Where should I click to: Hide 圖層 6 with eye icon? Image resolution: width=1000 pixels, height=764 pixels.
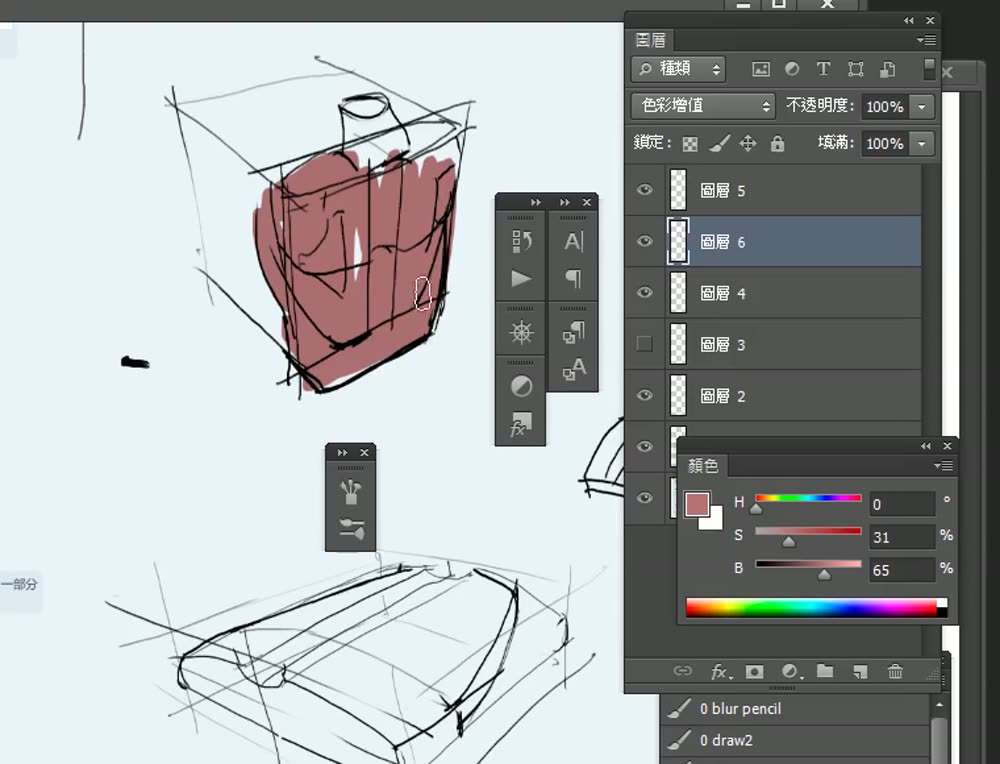click(x=644, y=241)
